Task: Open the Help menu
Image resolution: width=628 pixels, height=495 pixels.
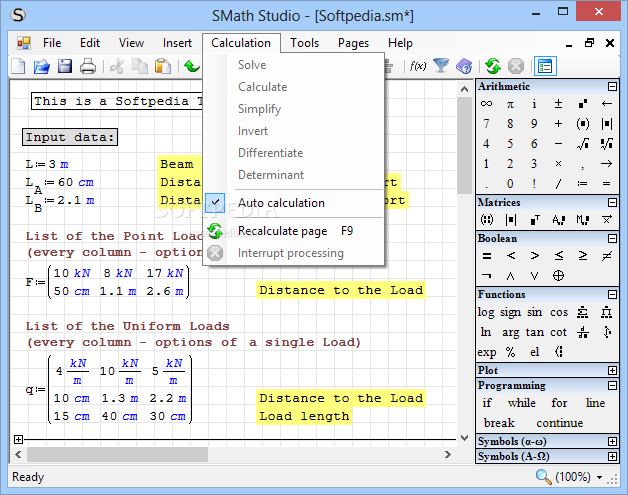Action: [400, 43]
